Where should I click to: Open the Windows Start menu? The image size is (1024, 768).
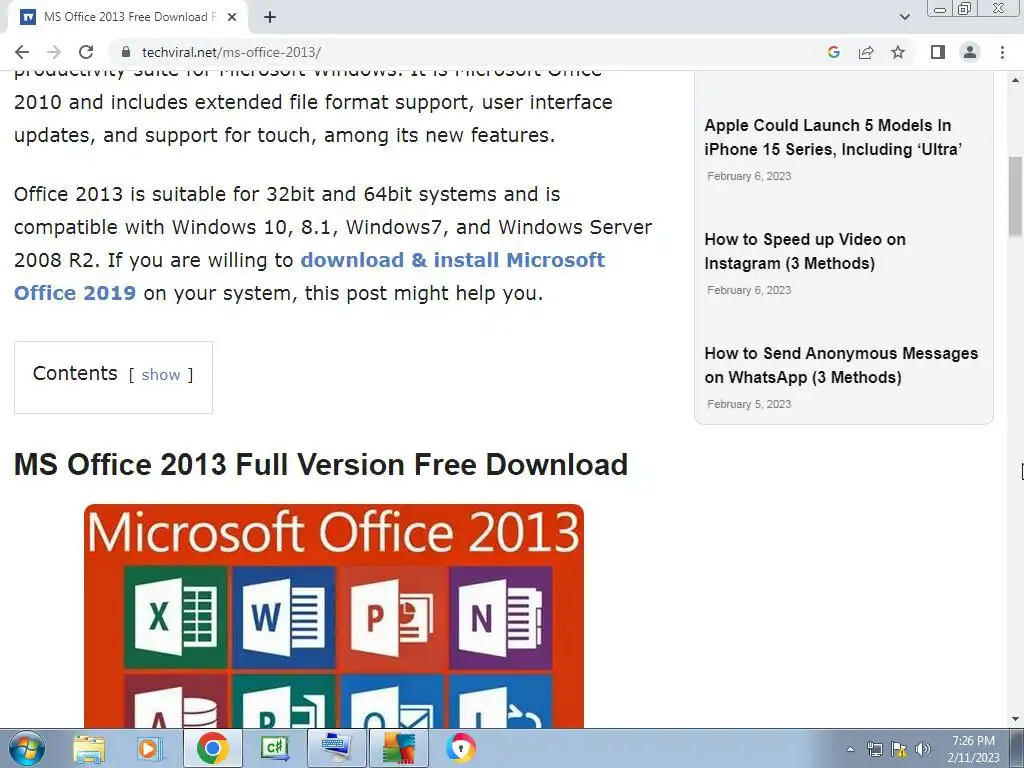27,748
